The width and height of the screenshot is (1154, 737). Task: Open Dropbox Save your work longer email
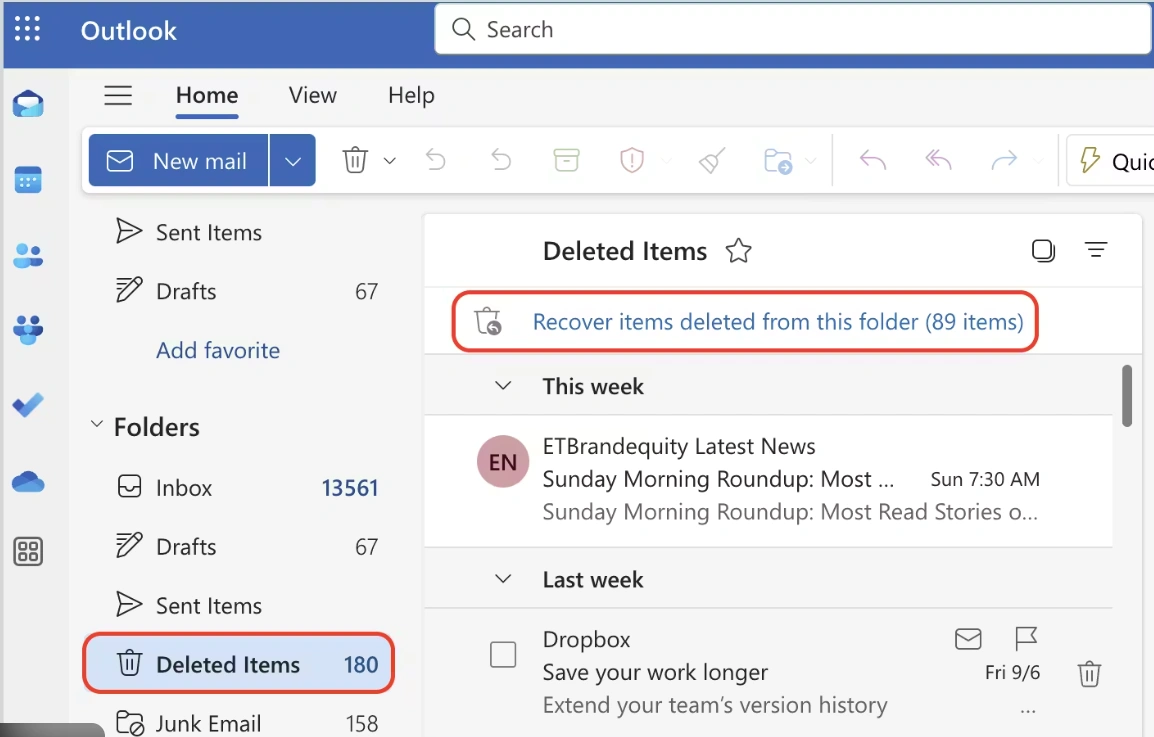[x=768, y=672]
